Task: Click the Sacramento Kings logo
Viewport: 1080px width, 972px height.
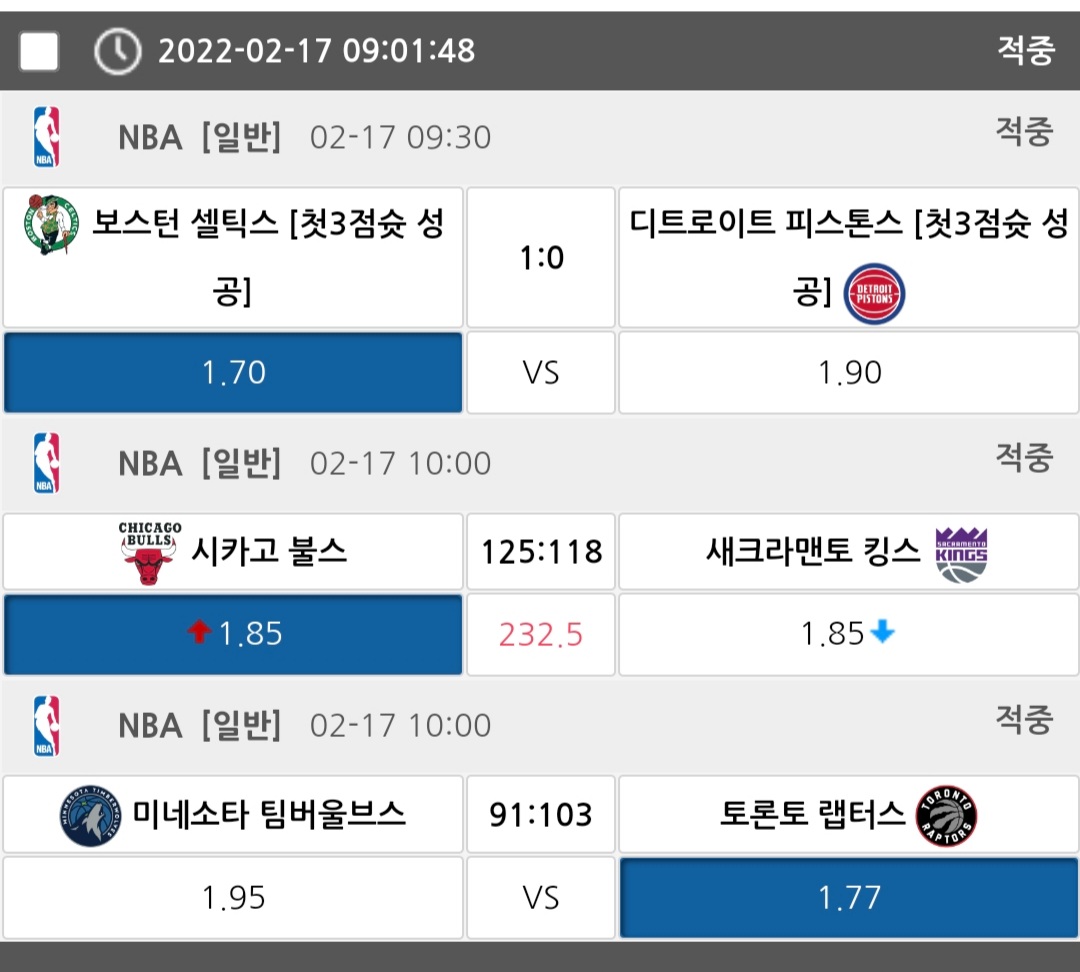Action: pos(960,553)
